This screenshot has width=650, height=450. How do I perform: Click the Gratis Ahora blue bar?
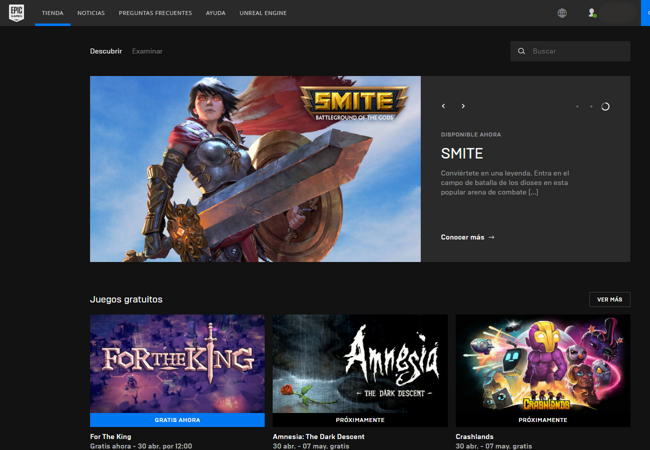pos(177,420)
